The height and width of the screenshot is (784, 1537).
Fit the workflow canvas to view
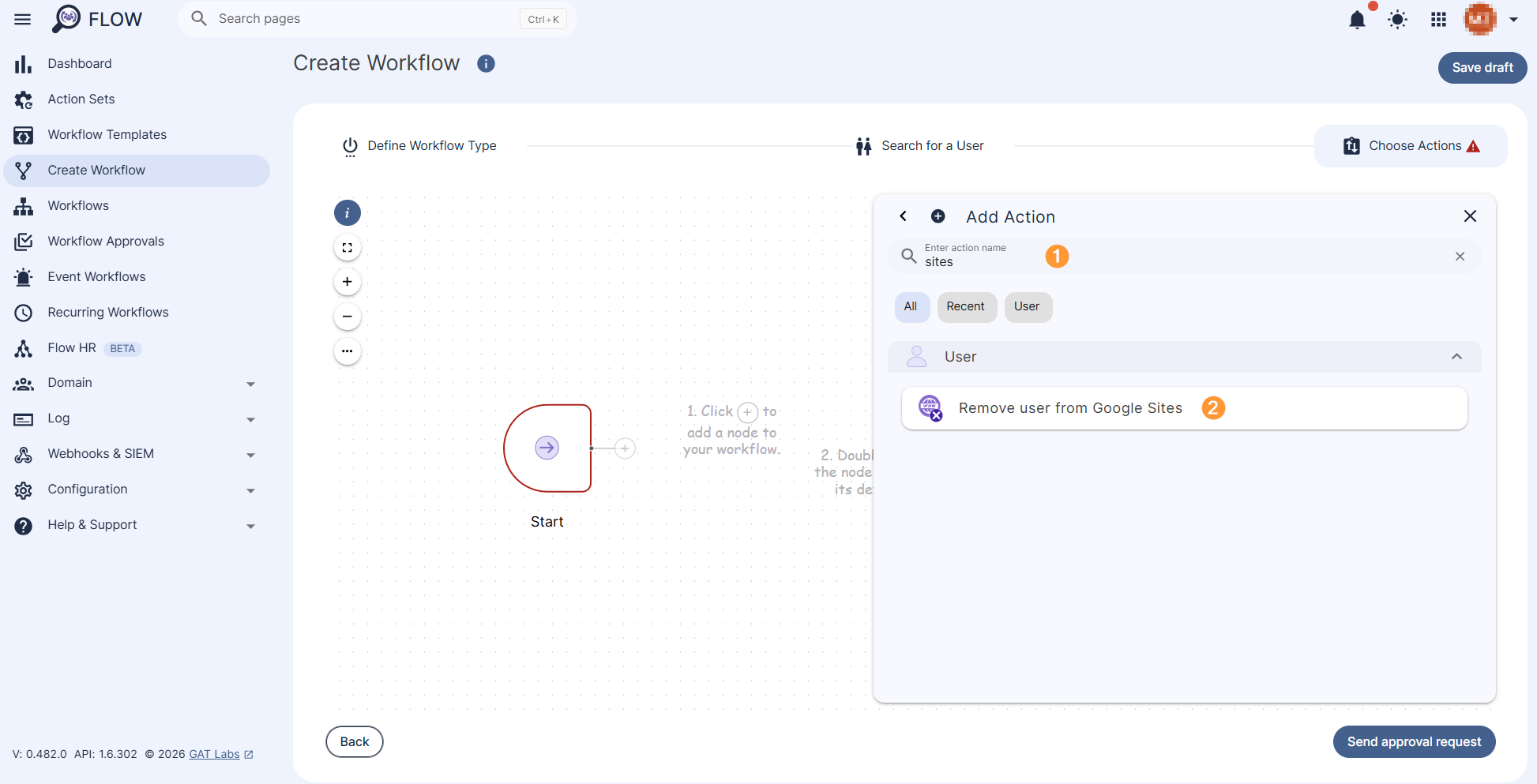(x=348, y=247)
